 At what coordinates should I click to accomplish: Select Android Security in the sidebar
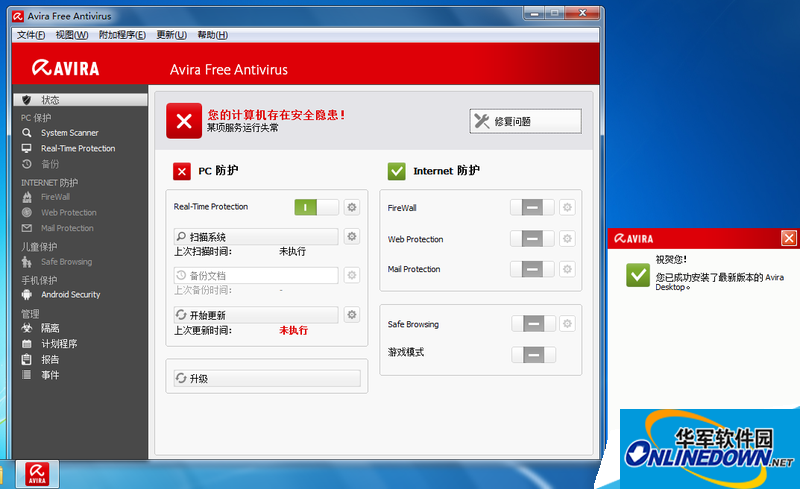click(70, 295)
